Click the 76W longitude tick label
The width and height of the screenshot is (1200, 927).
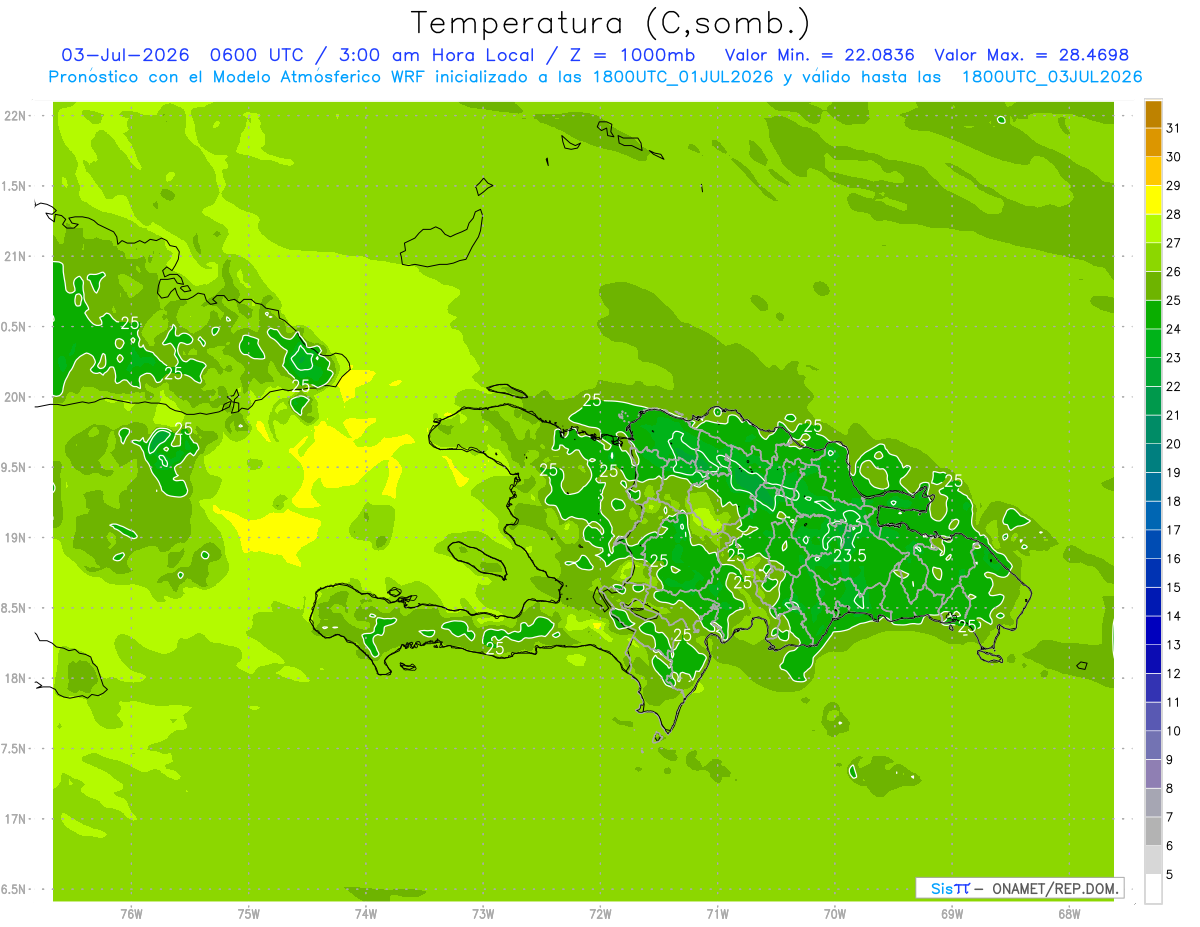click(x=131, y=914)
